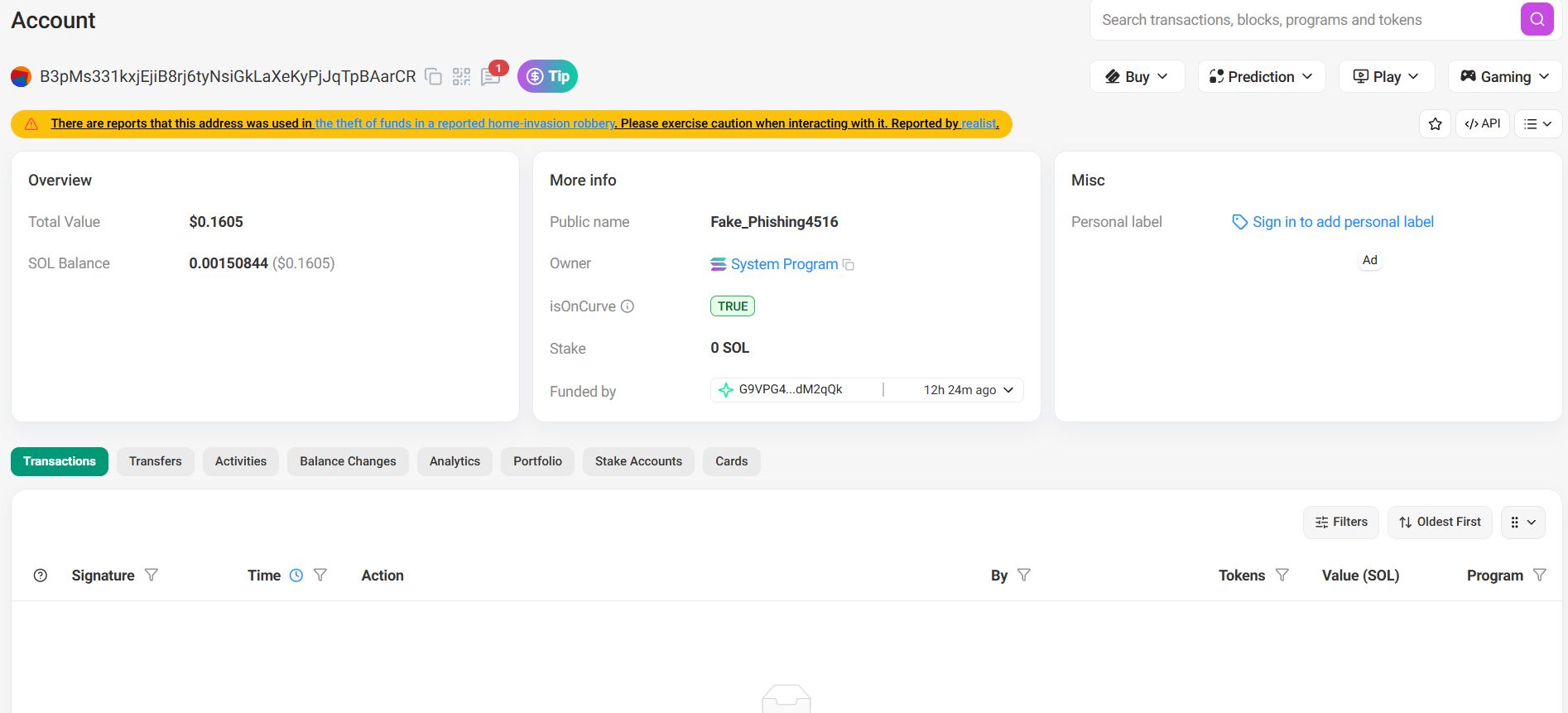The width and height of the screenshot is (1568, 713).
Task: Click the funder address G9VPG4...dM2qQk
Action: tap(791, 389)
